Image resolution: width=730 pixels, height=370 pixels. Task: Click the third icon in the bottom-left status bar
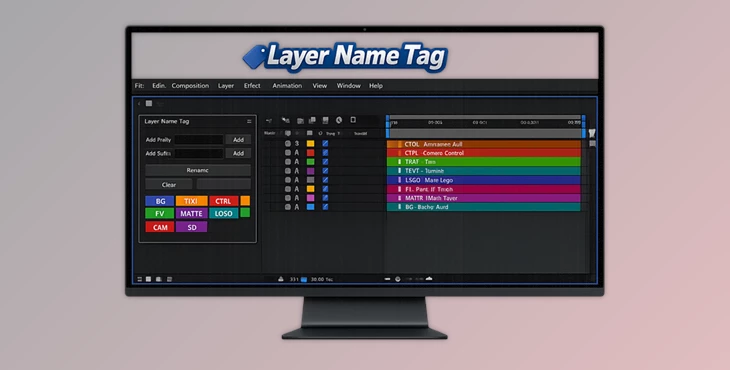click(159, 279)
